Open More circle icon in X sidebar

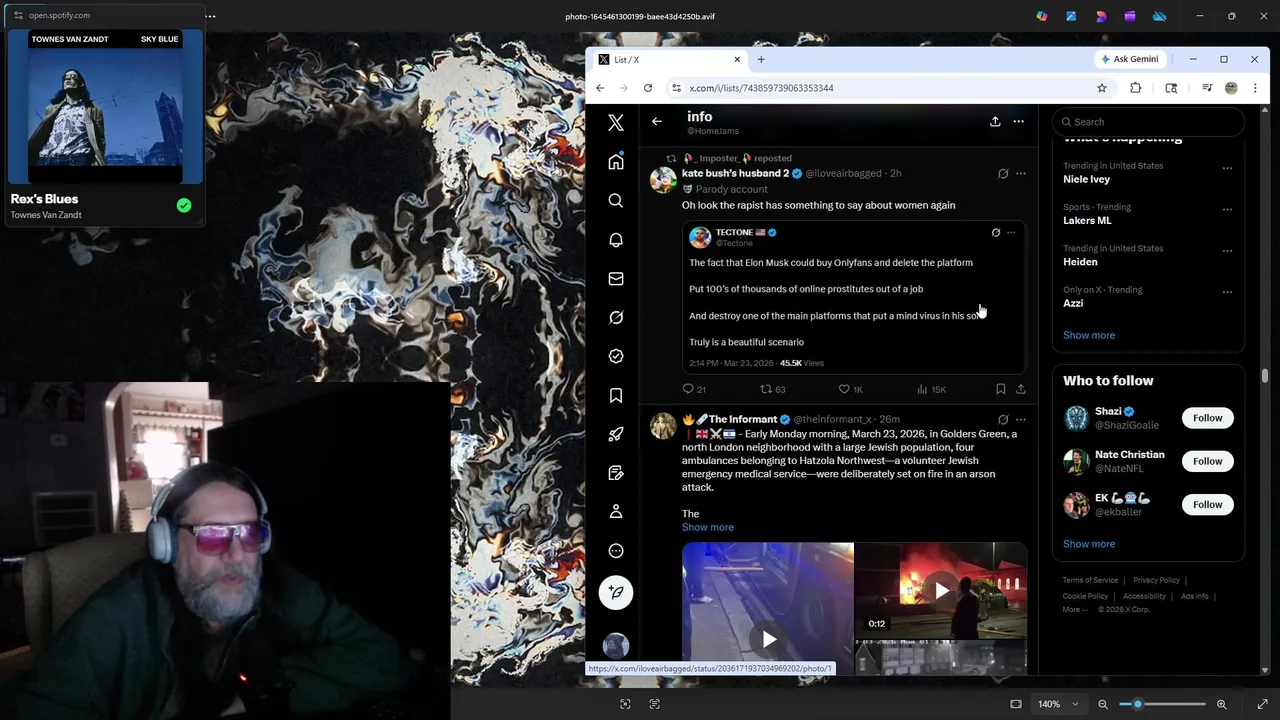(616, 551)
